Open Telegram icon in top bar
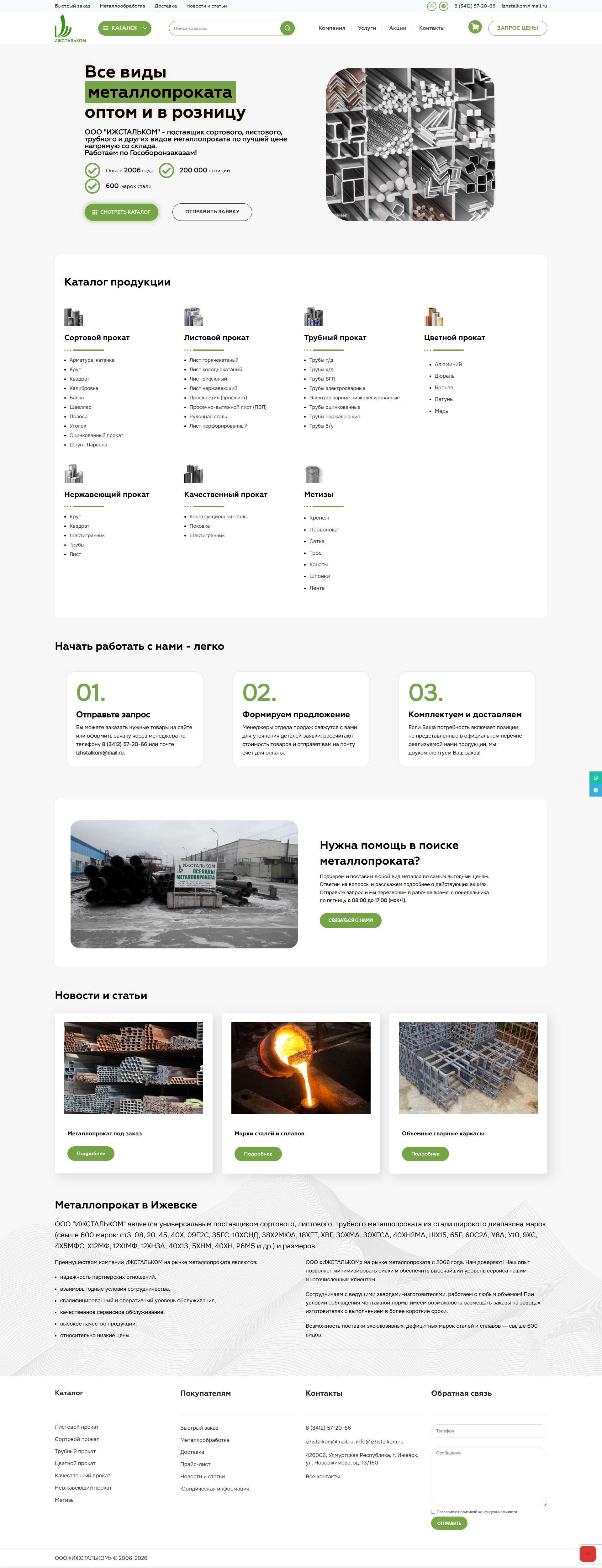The width and height of the screenshot is (602, 1568). pos(444,6)
